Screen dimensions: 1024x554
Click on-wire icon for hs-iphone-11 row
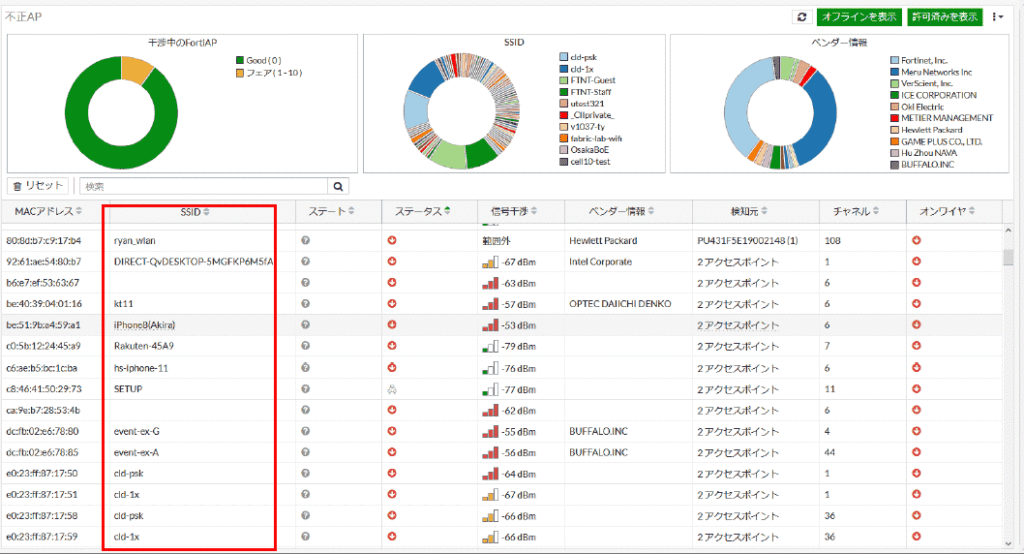916,368
